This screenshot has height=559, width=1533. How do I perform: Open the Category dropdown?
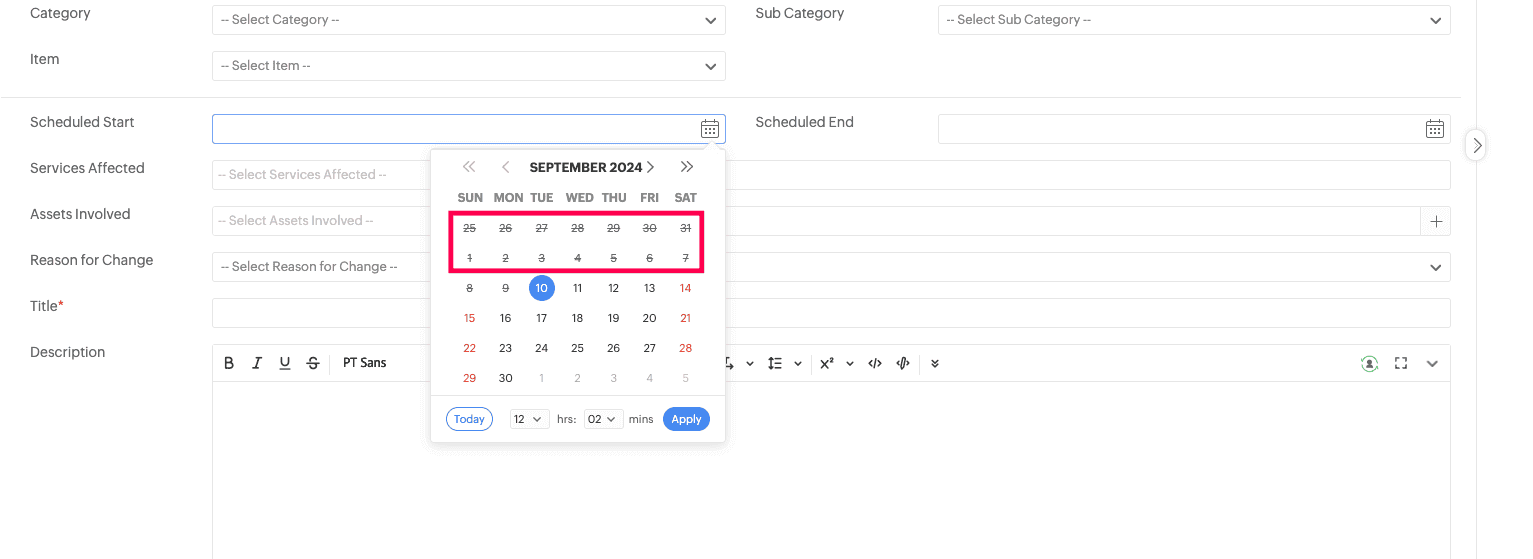pos(468,20)
